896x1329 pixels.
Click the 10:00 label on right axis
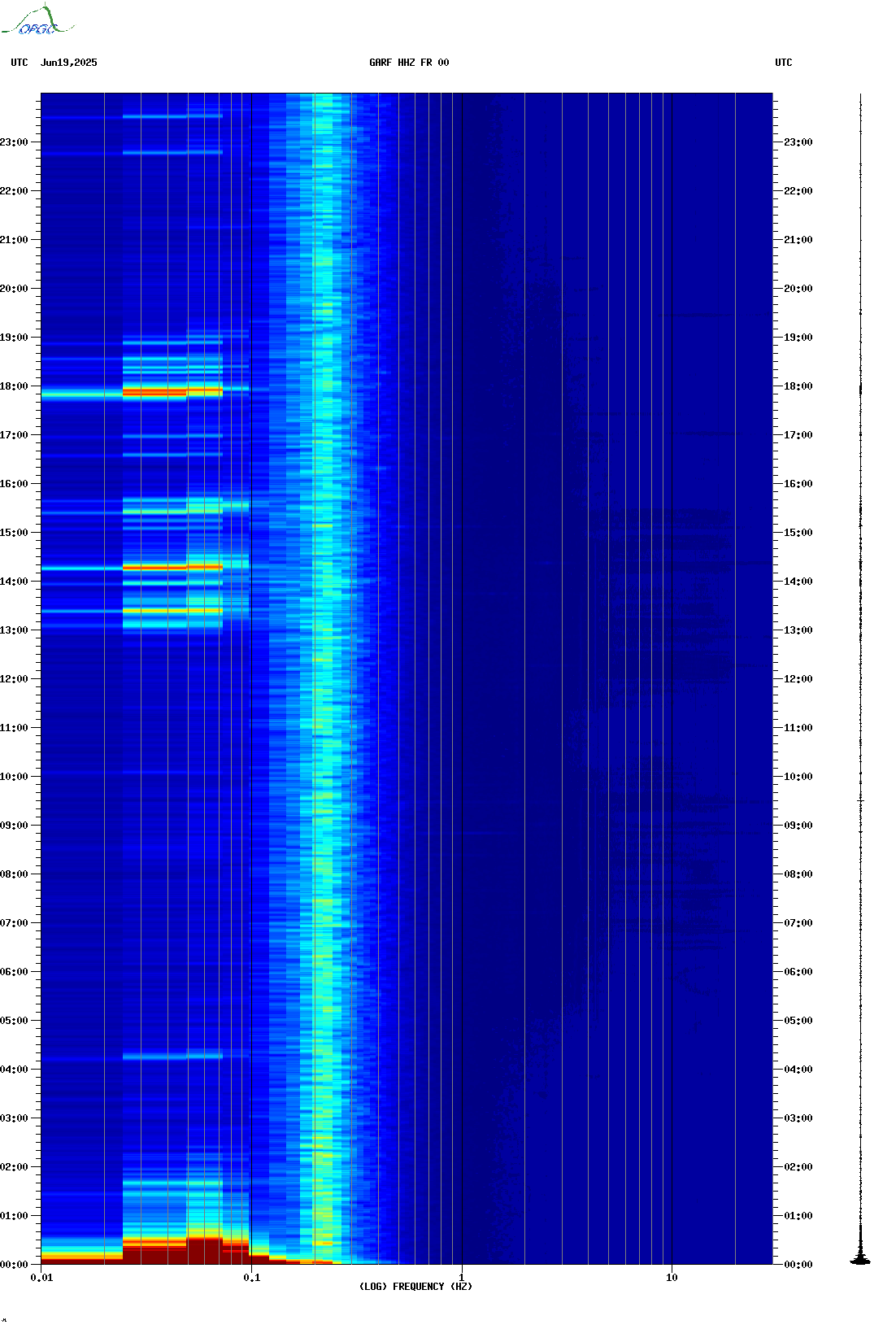[x=798, y=777]
